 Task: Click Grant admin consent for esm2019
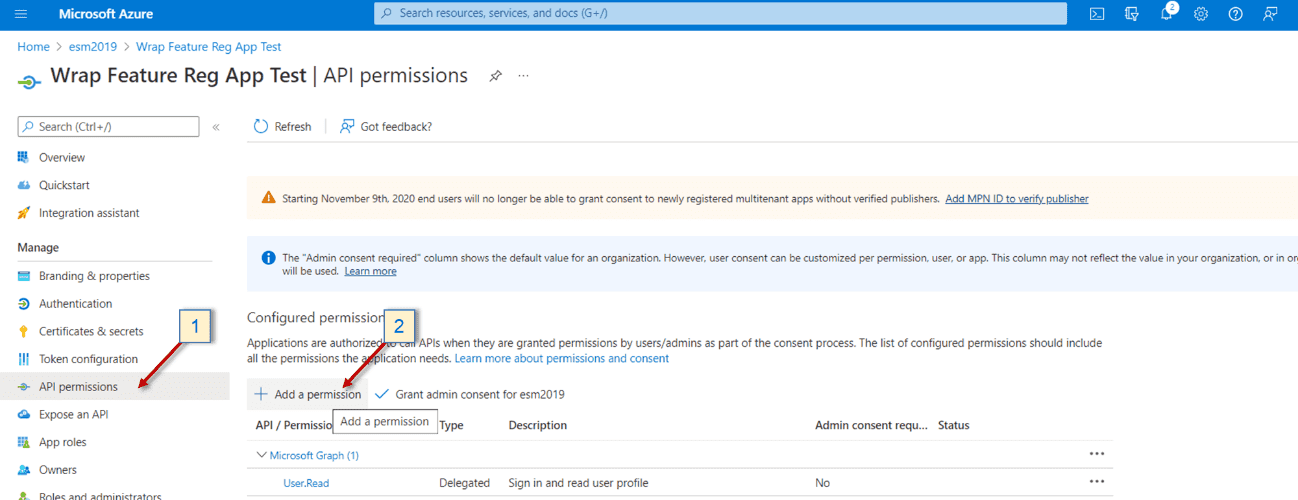(x=469, y=394)
